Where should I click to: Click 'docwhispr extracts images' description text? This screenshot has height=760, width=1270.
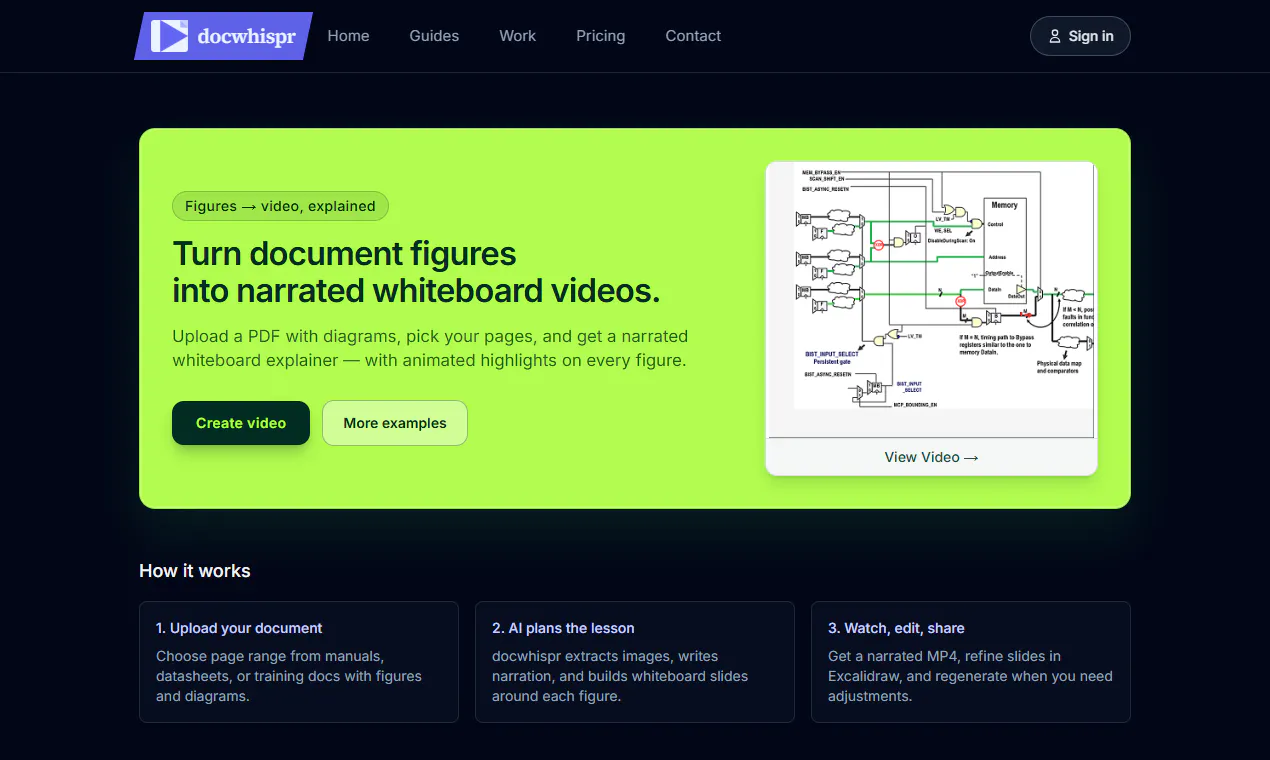(x=620, y=676)
